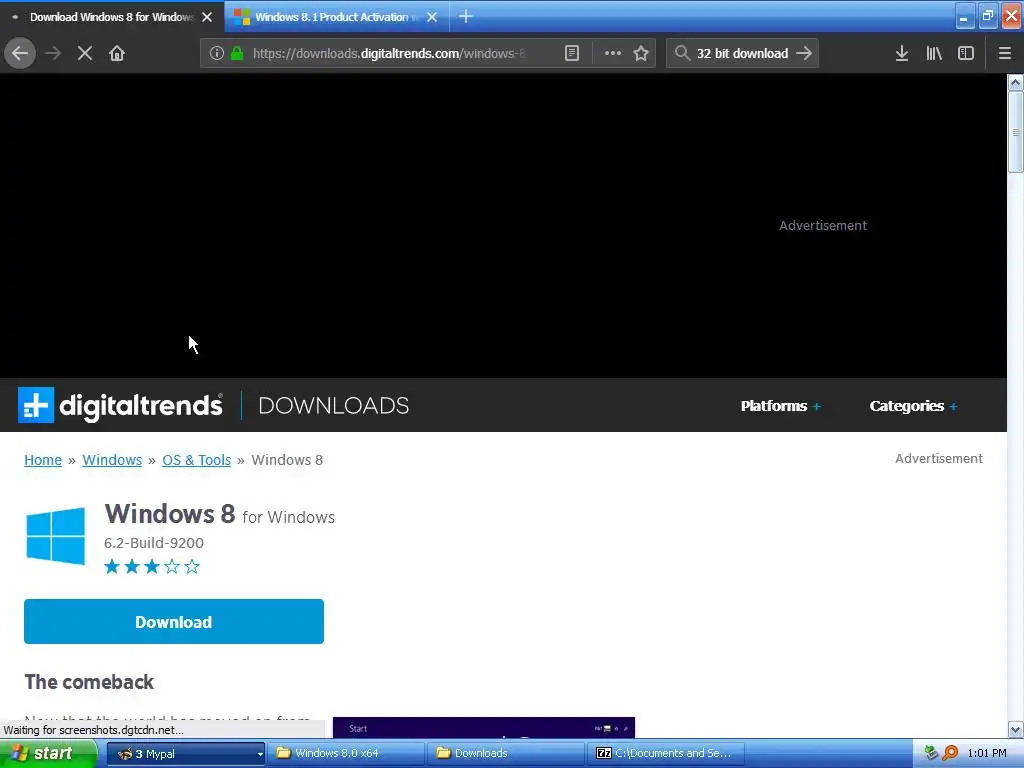1024x768 pixels.
Task: Click the 6.2-Build-9200 version text
Action: (x=153, y=543)
